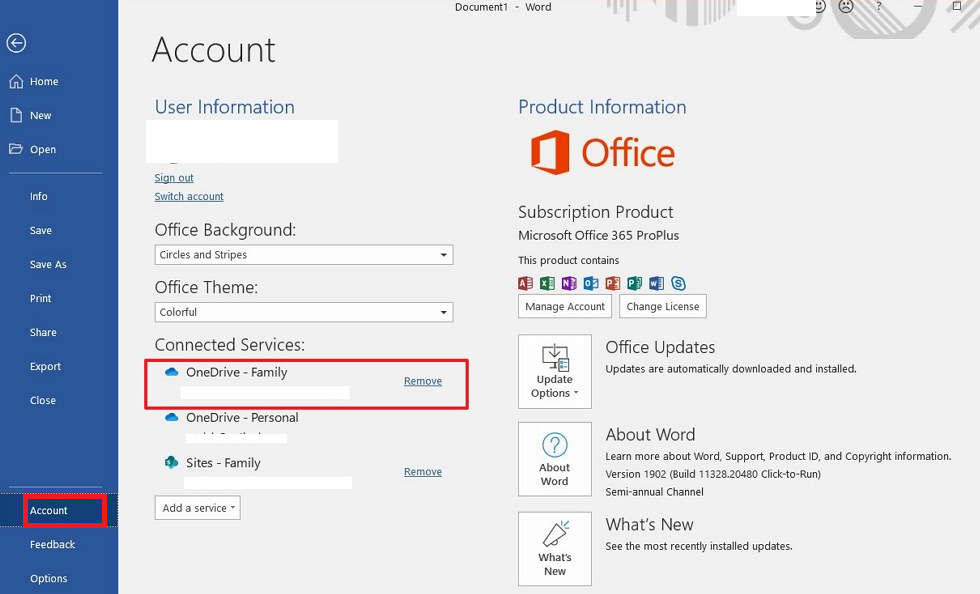This screenshot has width=980, height=594.
Task: Open the Update Options menu
Action: 554,371
